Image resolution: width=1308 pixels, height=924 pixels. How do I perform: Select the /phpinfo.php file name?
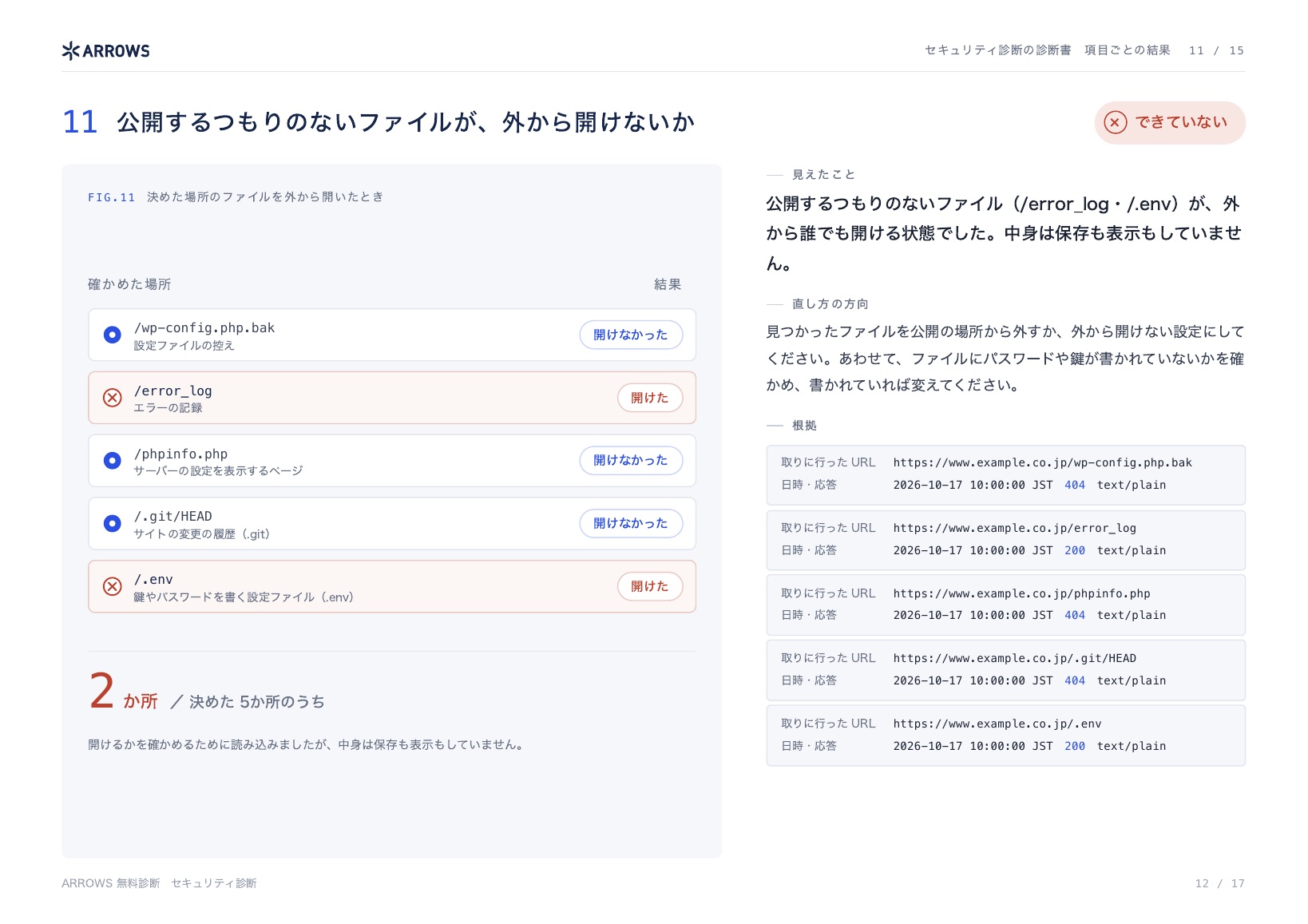pos(181,454)
